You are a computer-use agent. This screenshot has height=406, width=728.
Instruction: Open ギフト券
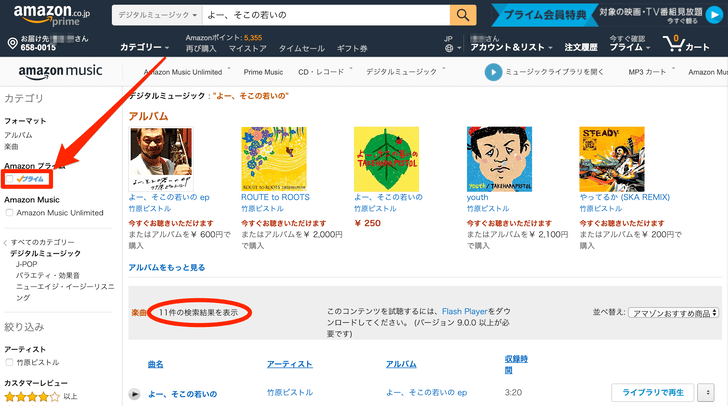[352, 48]
